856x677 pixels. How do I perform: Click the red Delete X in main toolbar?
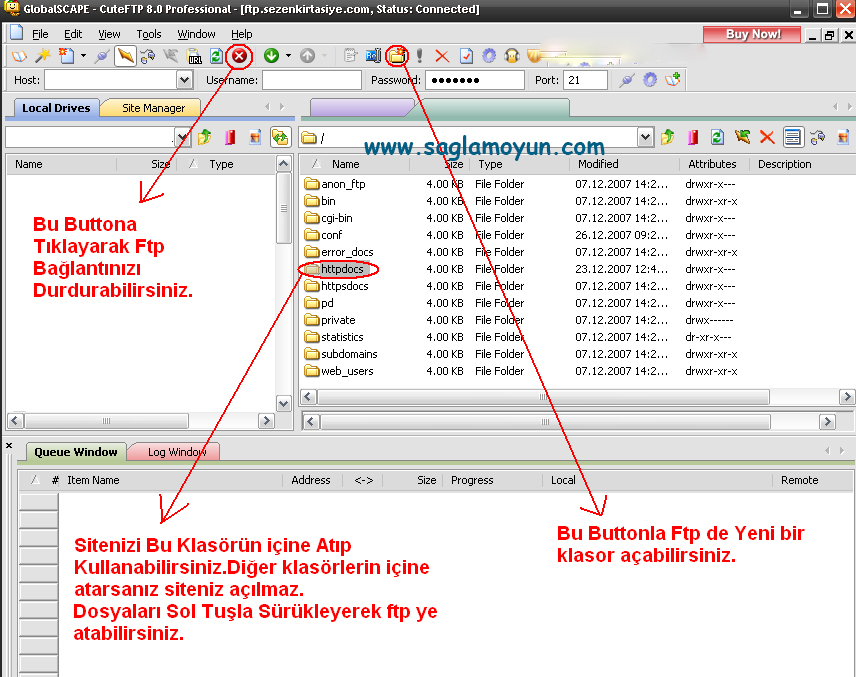[x=442, y=56]
